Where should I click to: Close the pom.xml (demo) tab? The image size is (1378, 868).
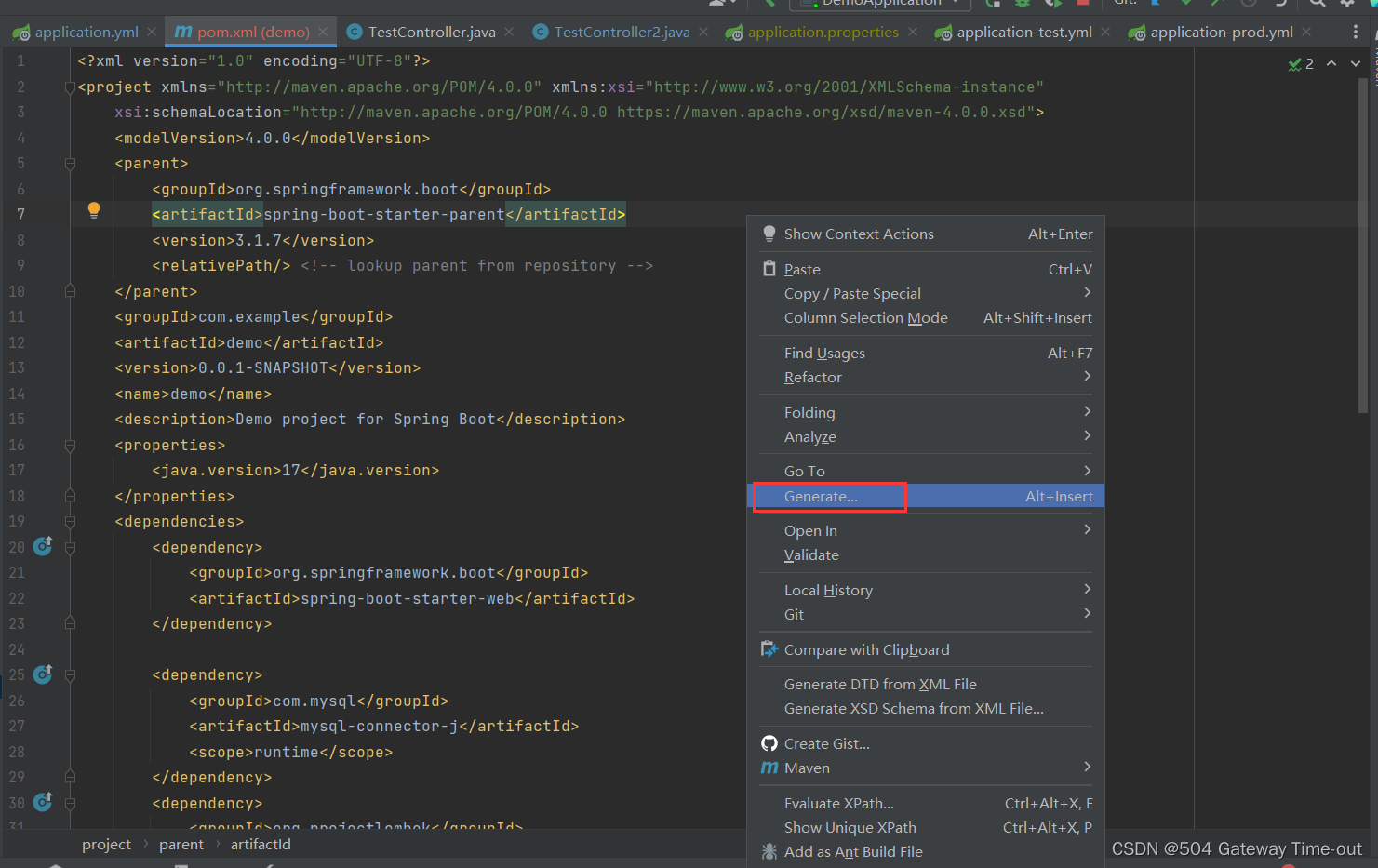(323, 32)
